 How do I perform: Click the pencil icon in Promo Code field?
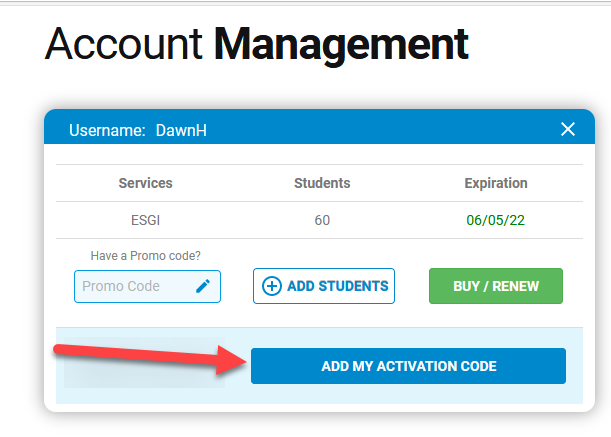point(203,286)
